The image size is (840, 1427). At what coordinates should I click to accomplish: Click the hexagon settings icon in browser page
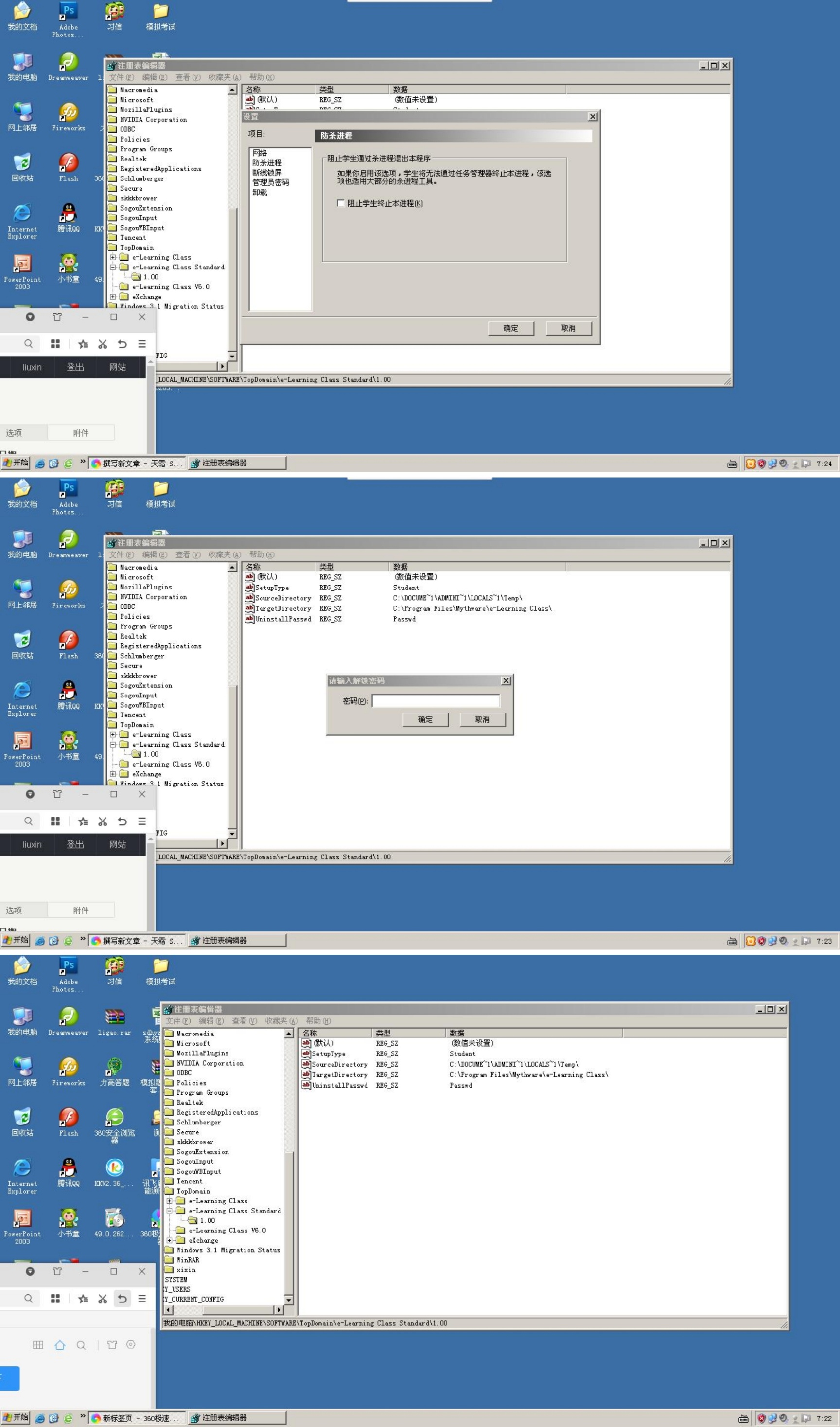tap(131, 1345)
